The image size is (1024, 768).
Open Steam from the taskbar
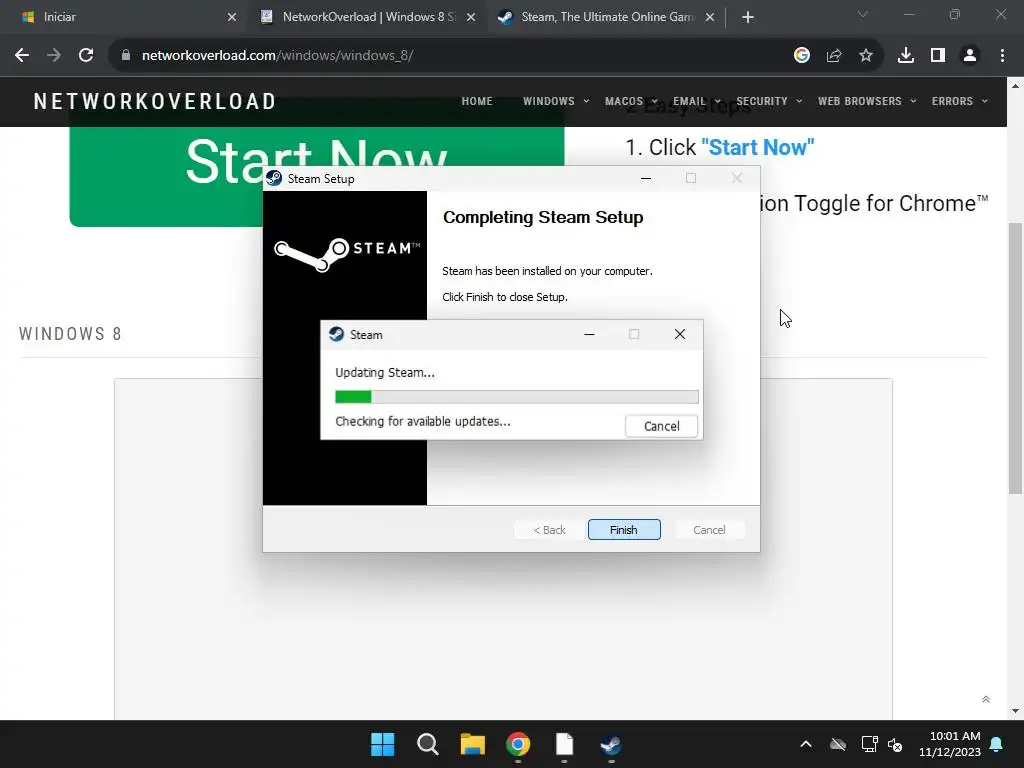click(611, 744)
